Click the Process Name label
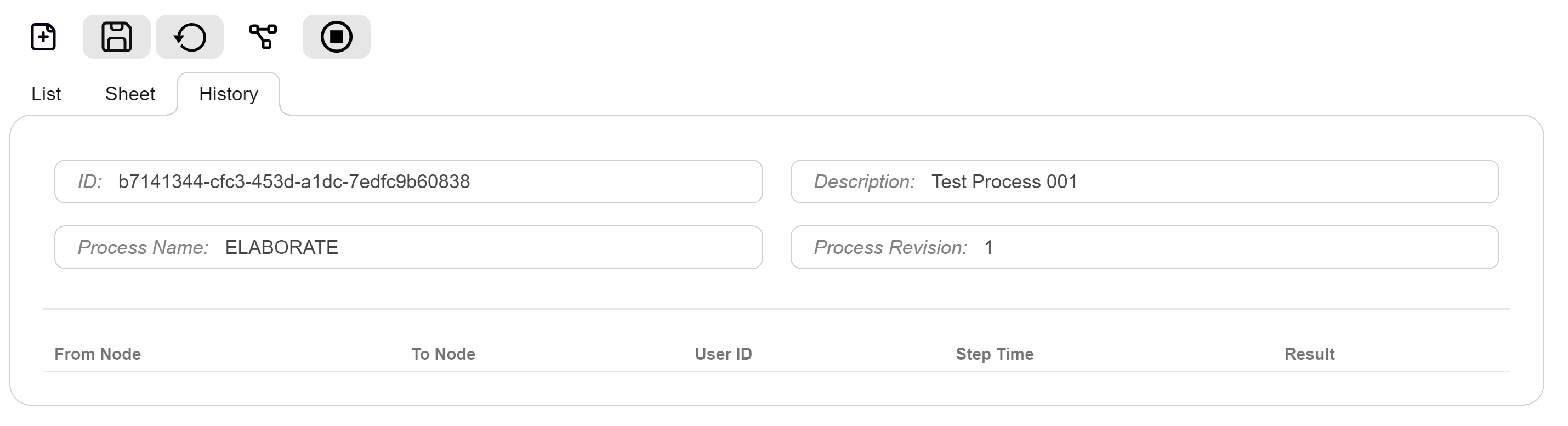 click(143, 247)
